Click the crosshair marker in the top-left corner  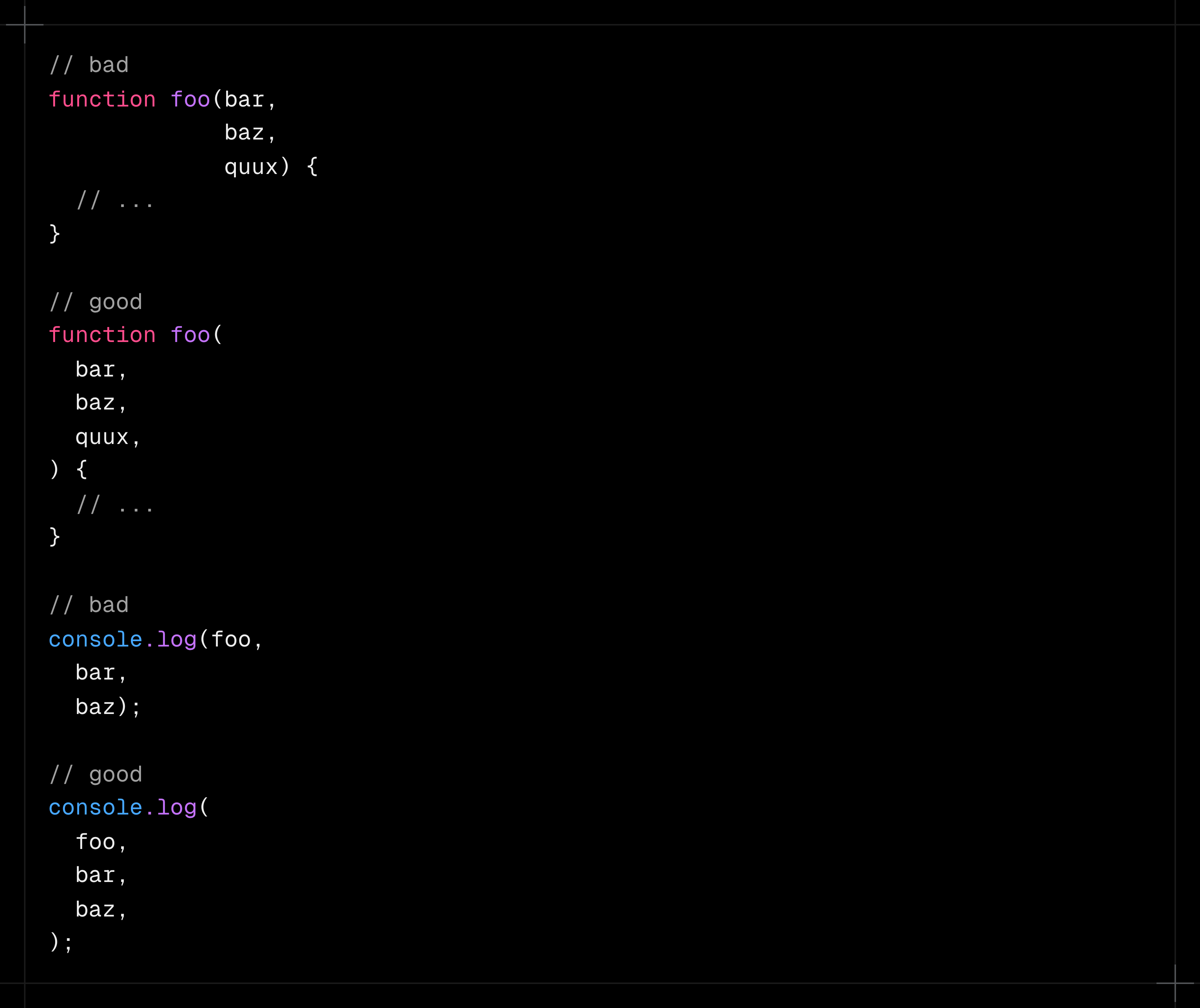point(25,25)
